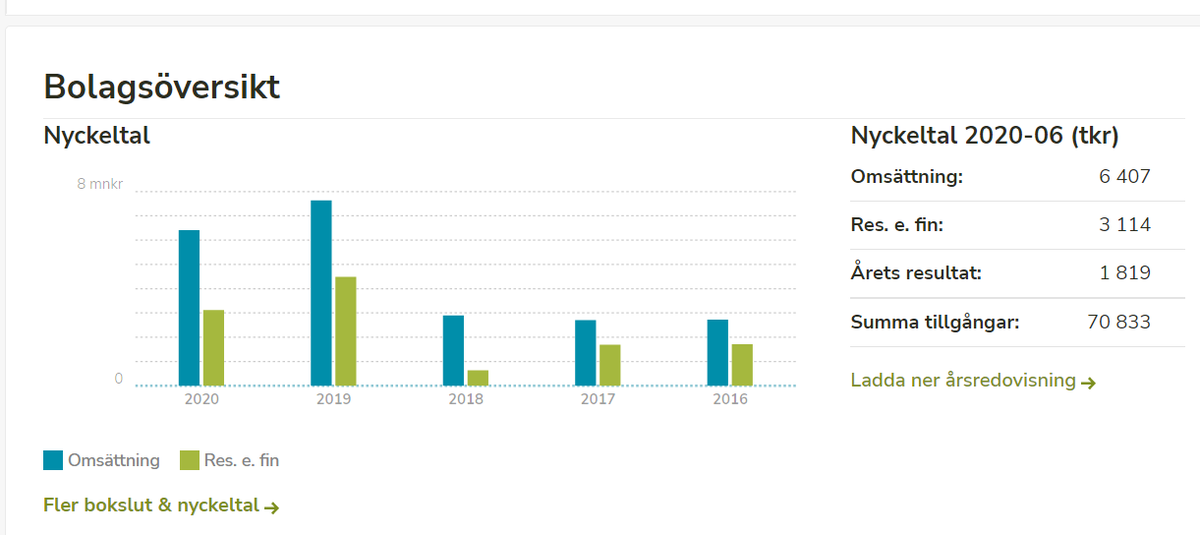Click the Årets resultat: row label

point(916,273)
